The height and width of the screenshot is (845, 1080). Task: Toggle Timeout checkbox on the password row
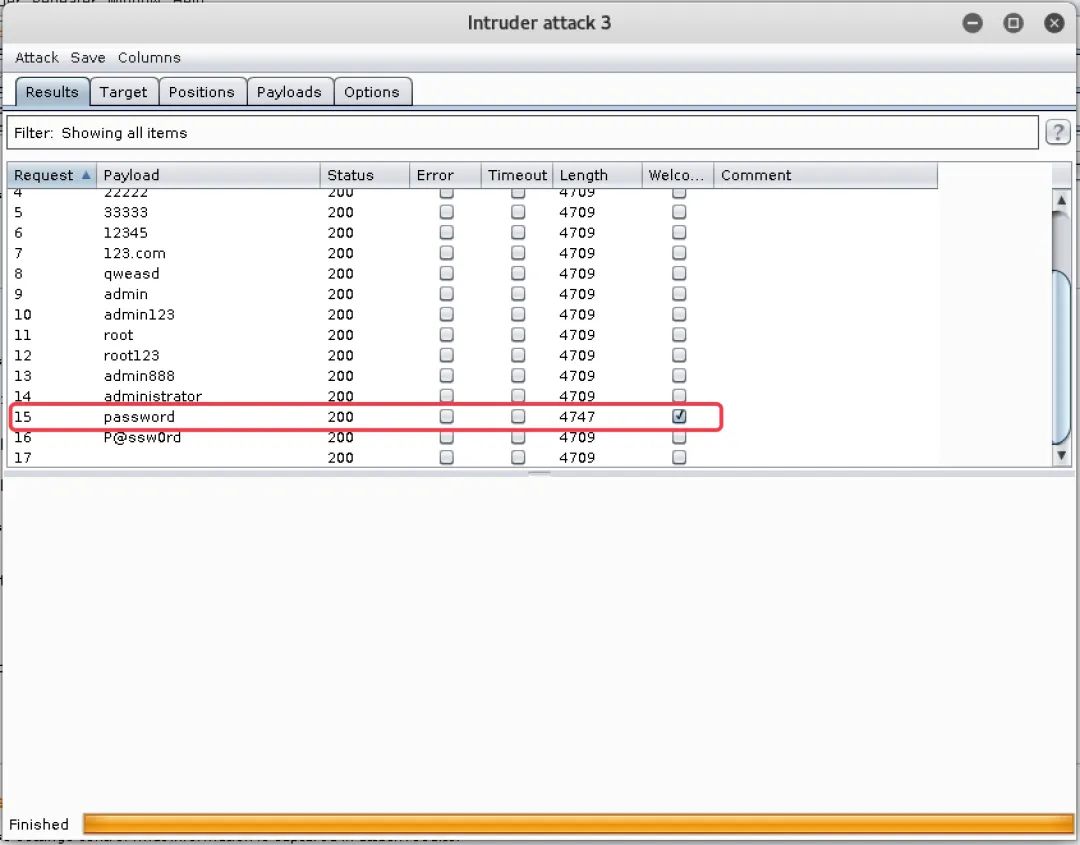pyautogui.click(x=518, y=416)
